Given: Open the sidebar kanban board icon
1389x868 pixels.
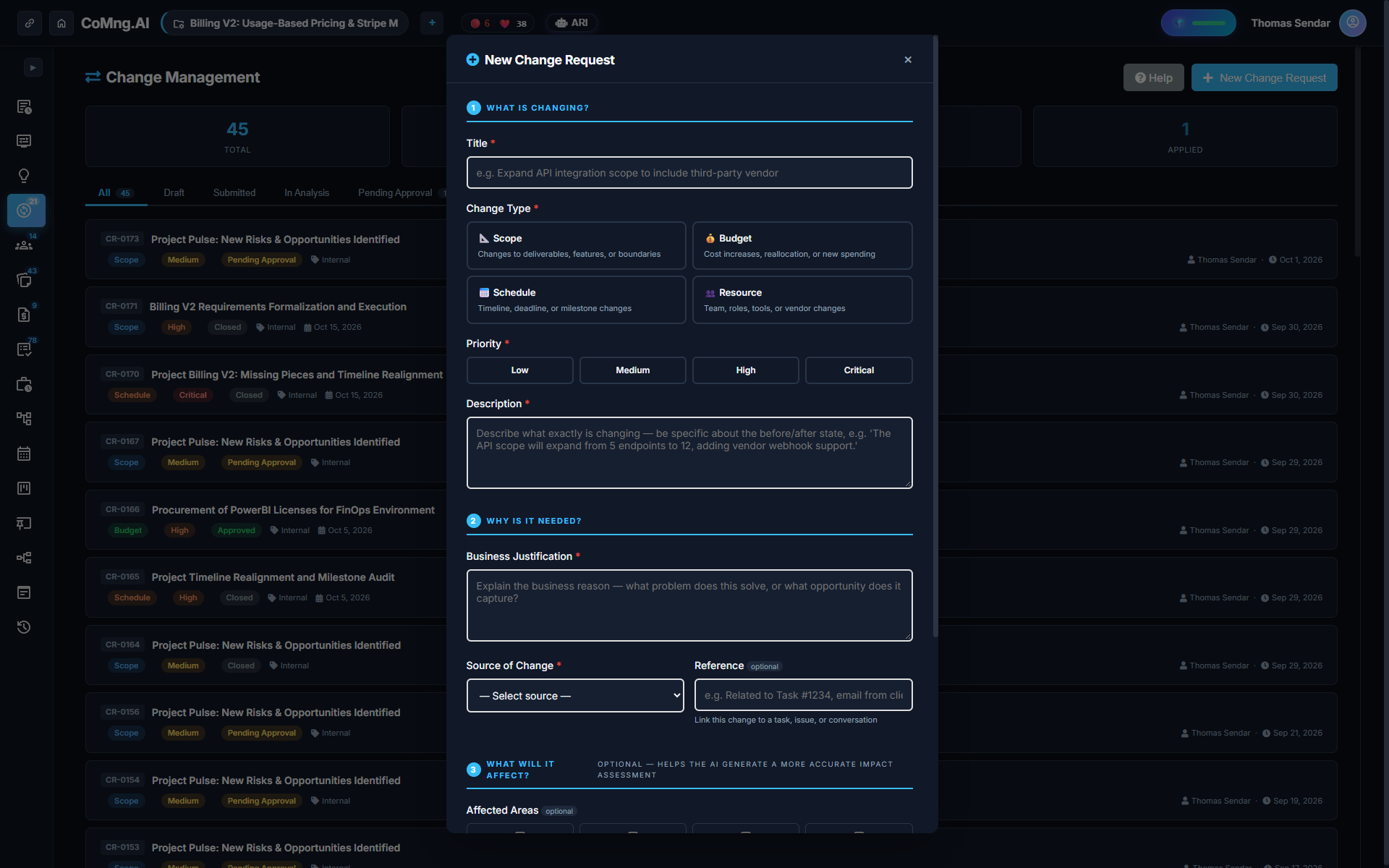Looking at the screenshot, I should tap(24, 488).
